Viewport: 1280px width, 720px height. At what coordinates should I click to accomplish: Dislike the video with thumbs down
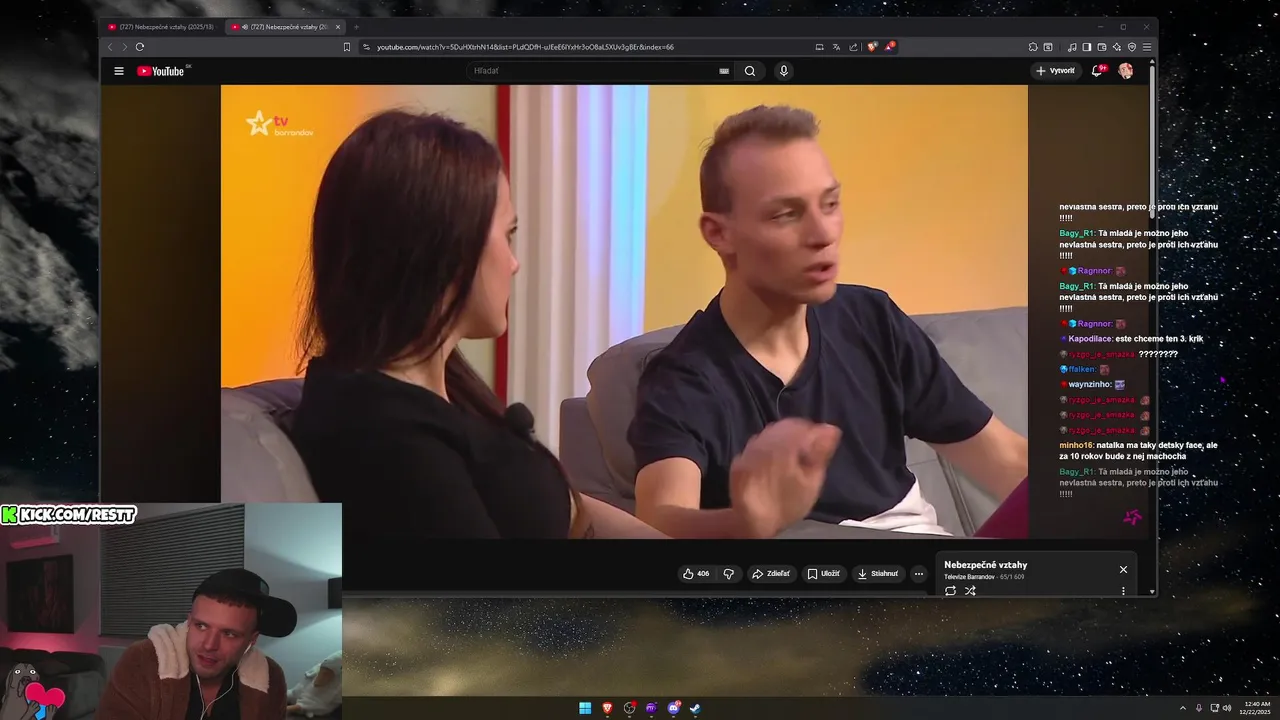click(728, 574)
